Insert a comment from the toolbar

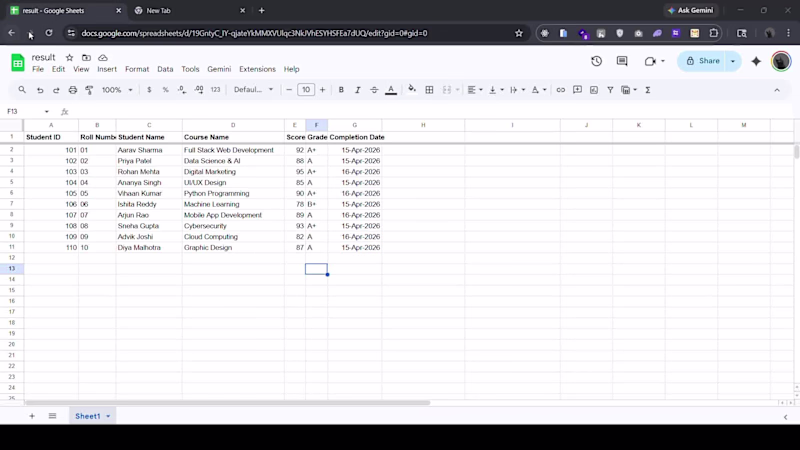pyautogui.click(x=577, y=90)
